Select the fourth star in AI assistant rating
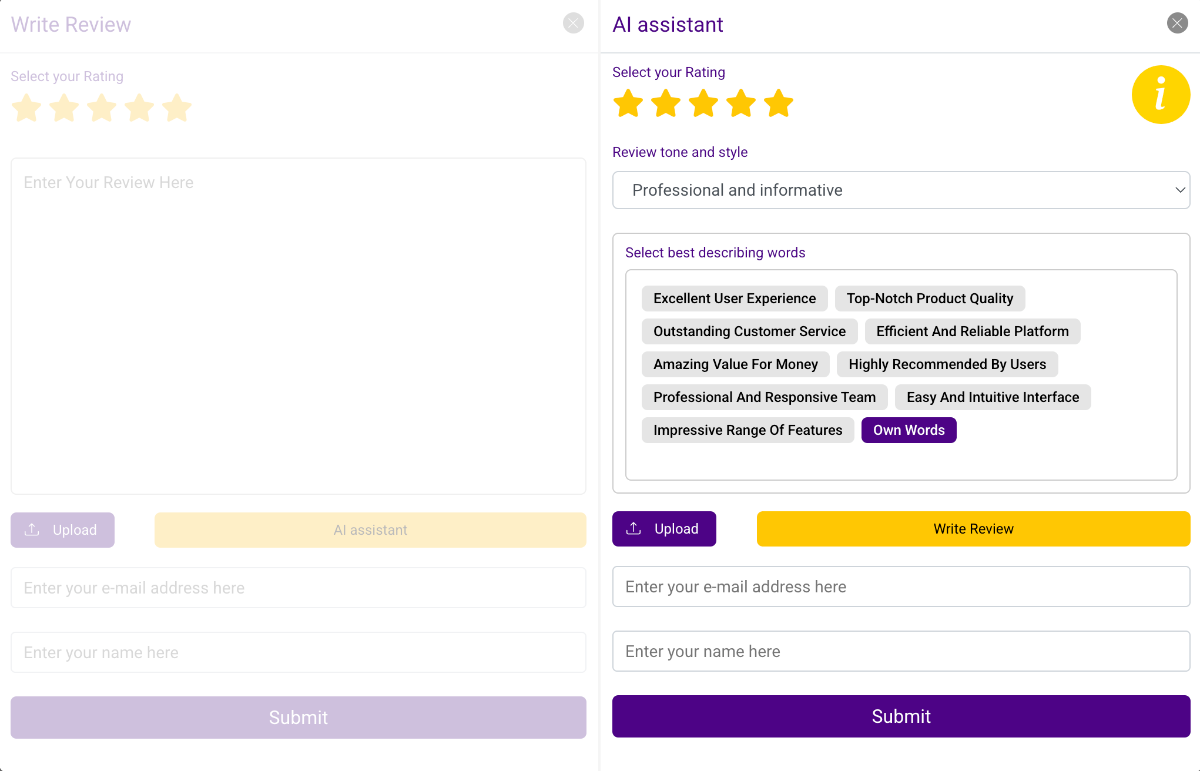 coord(740,103)
